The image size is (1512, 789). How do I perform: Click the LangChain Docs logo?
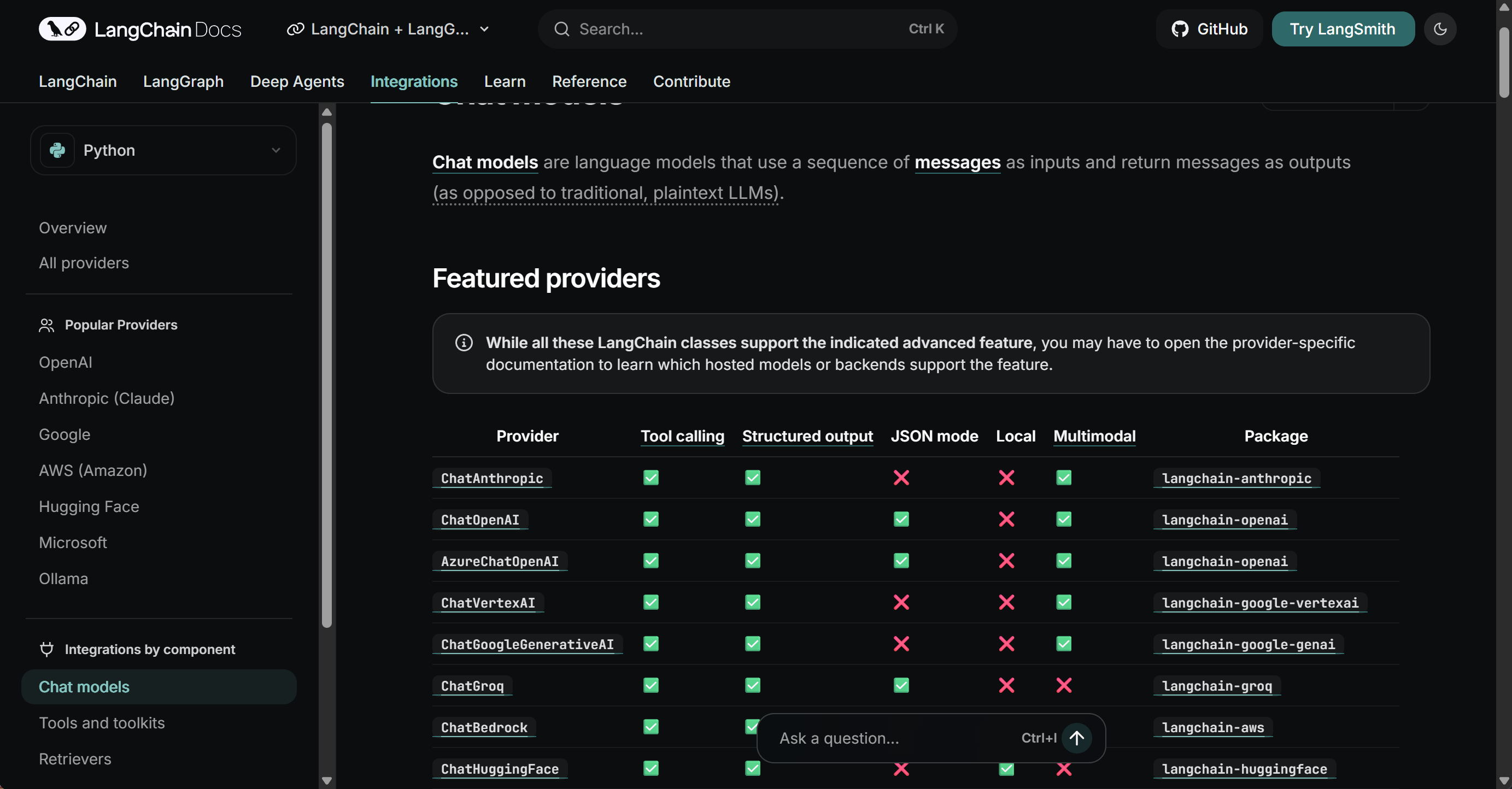click(140, 29)
